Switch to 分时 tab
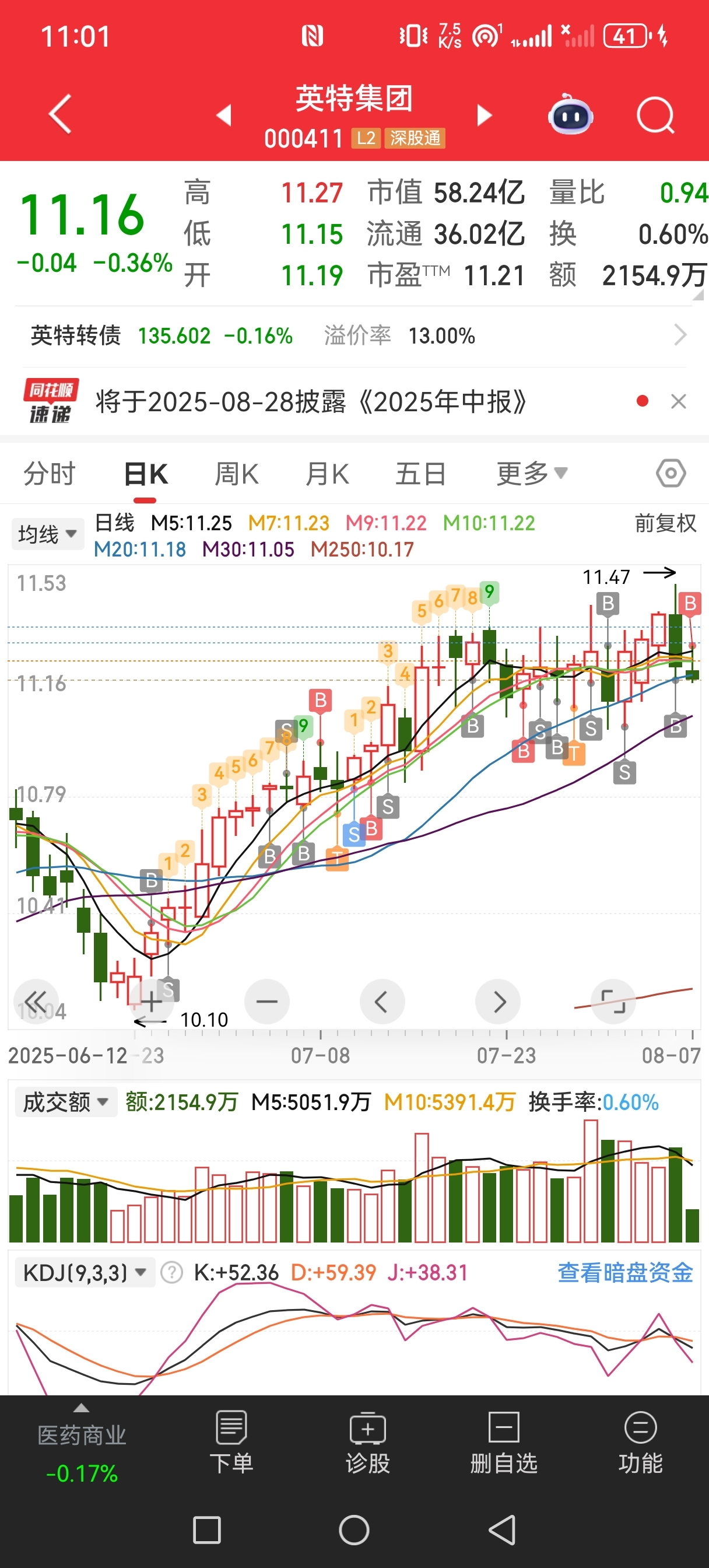This screenshot has width=709, height=1568. click(50, 474)
